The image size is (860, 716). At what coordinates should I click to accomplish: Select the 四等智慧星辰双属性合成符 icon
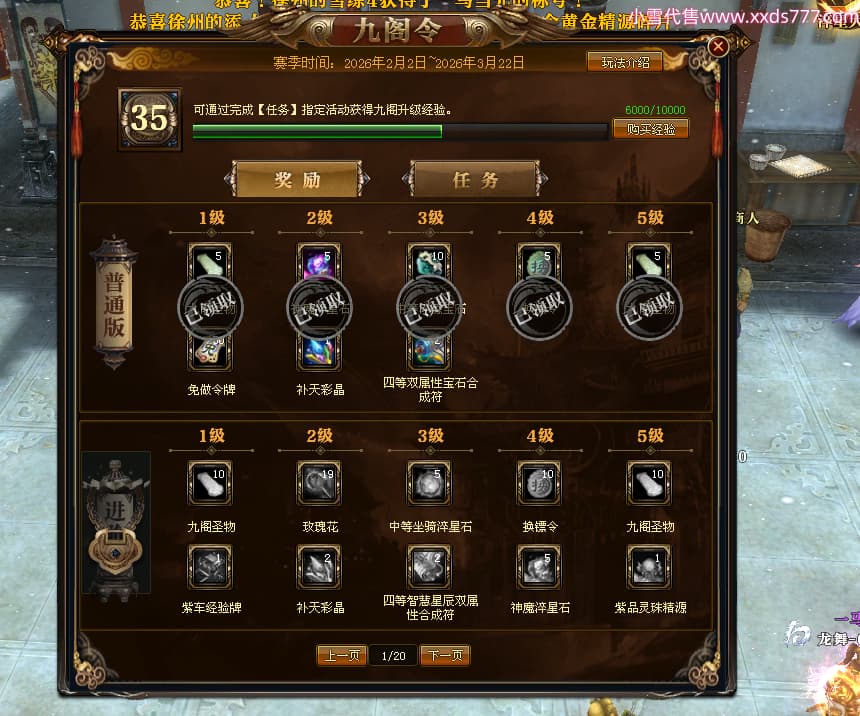pos(429,567)
